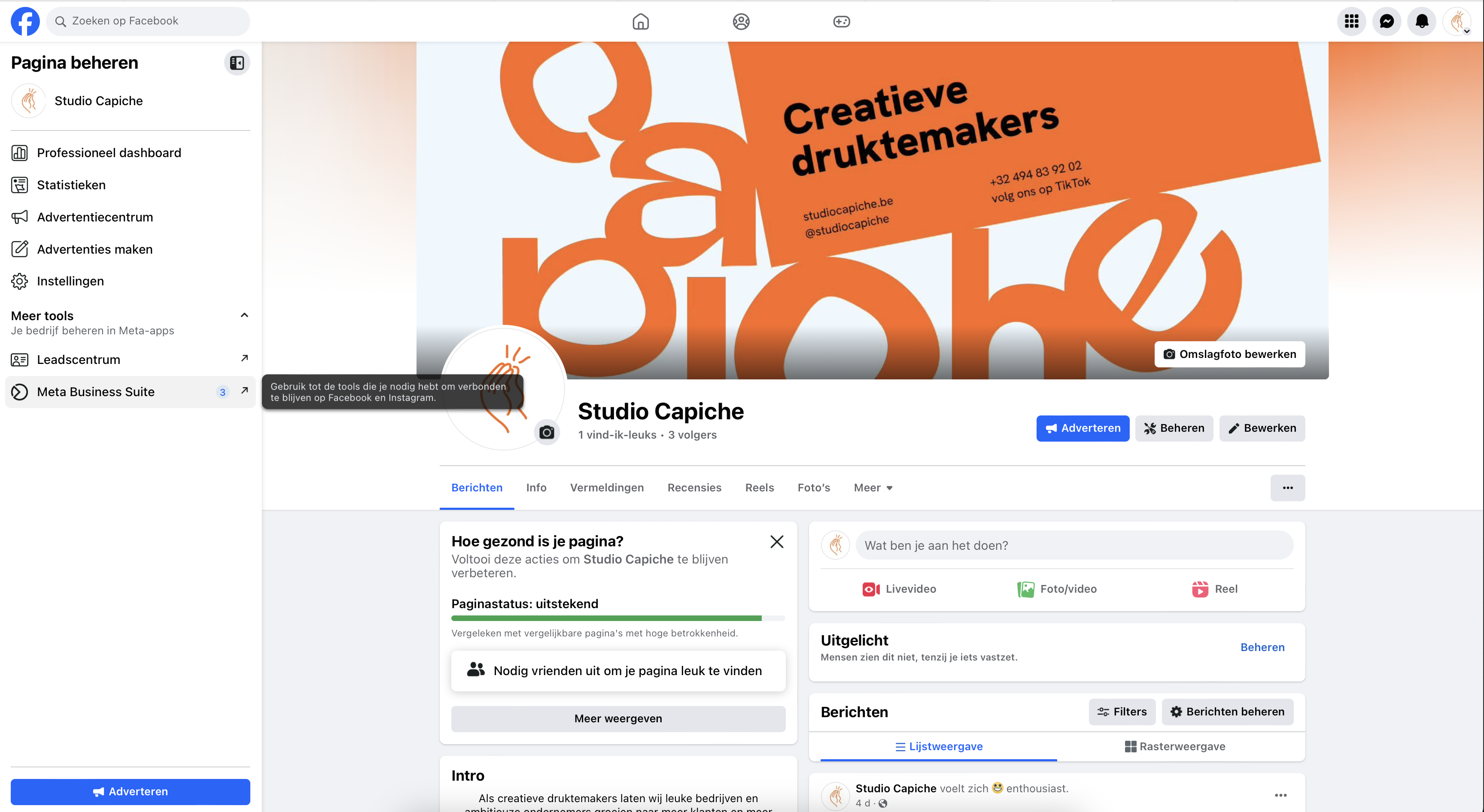The image size is (1484, 812).
Task: Focus the Zoeken op Facebook search field
Action: [148, 21]
